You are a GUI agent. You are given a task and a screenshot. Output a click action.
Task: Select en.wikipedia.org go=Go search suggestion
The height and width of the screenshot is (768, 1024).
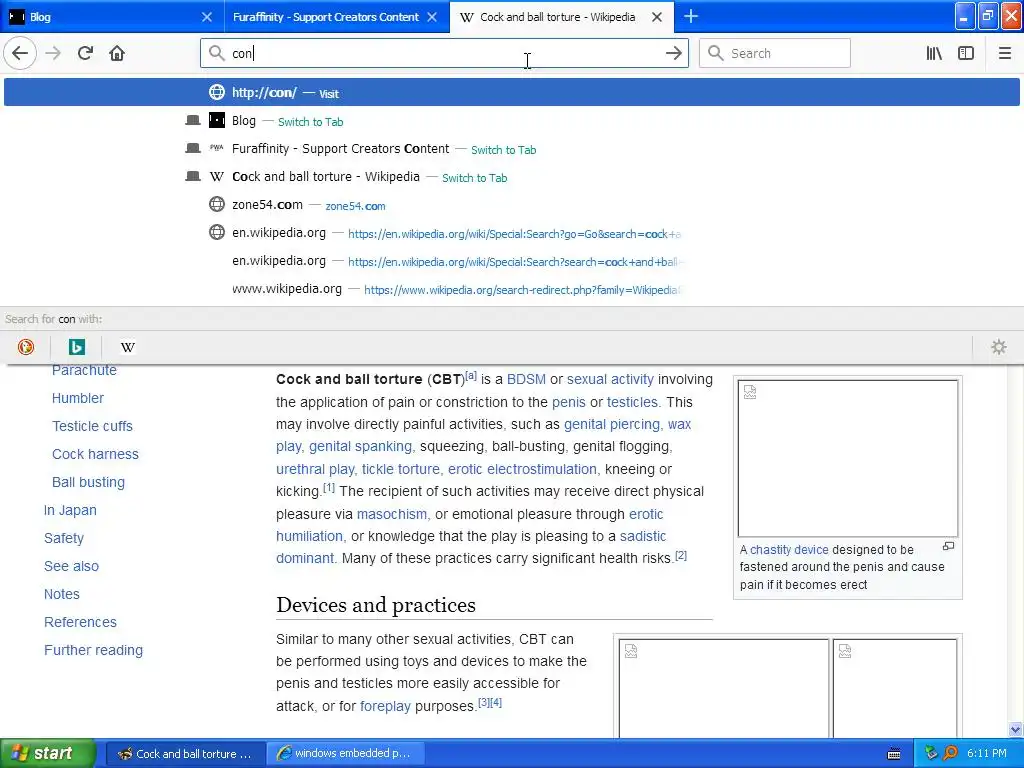click(511, 233)
